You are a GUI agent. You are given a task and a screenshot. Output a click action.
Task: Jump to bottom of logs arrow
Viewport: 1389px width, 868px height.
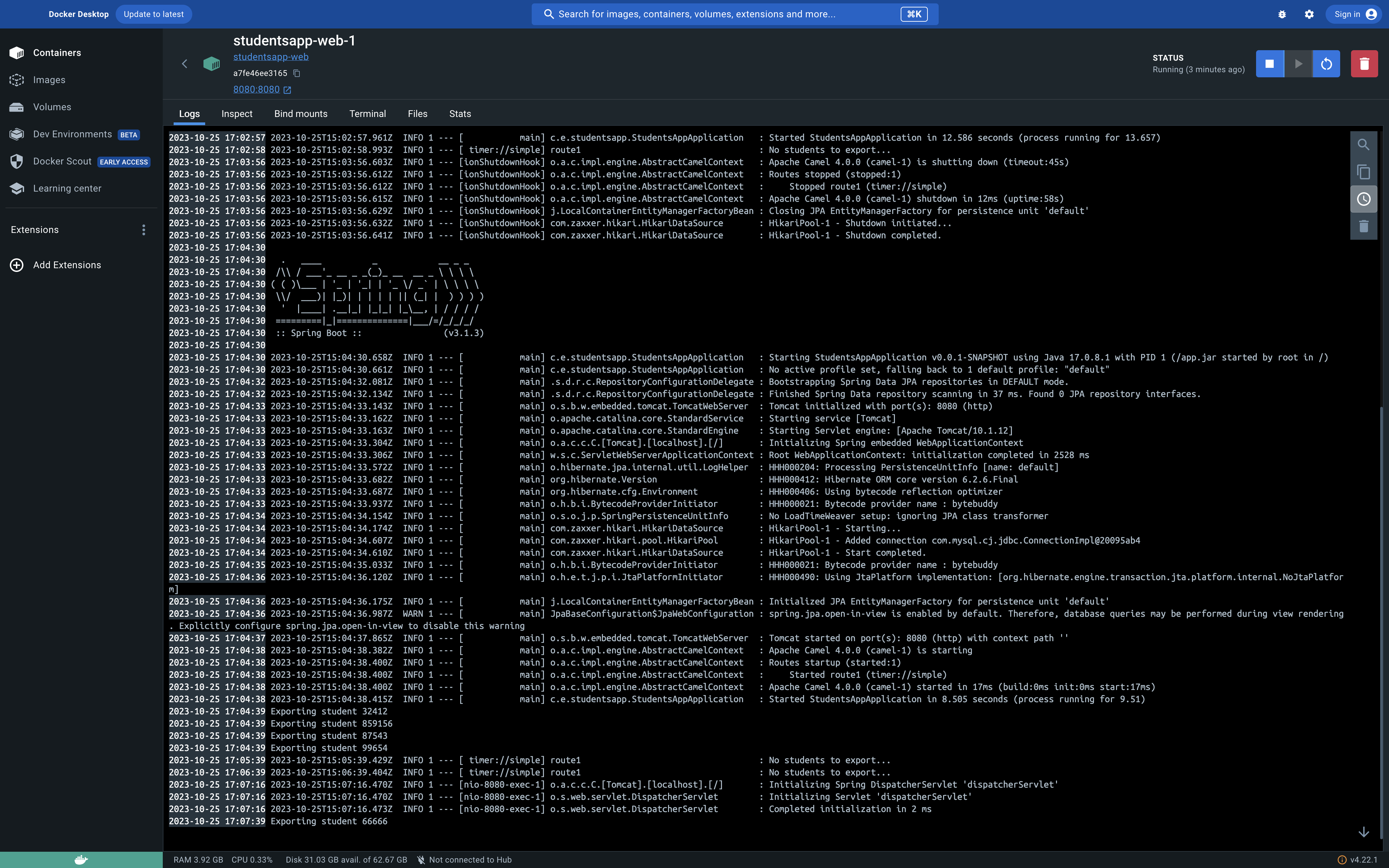[x=1364, y=832]
